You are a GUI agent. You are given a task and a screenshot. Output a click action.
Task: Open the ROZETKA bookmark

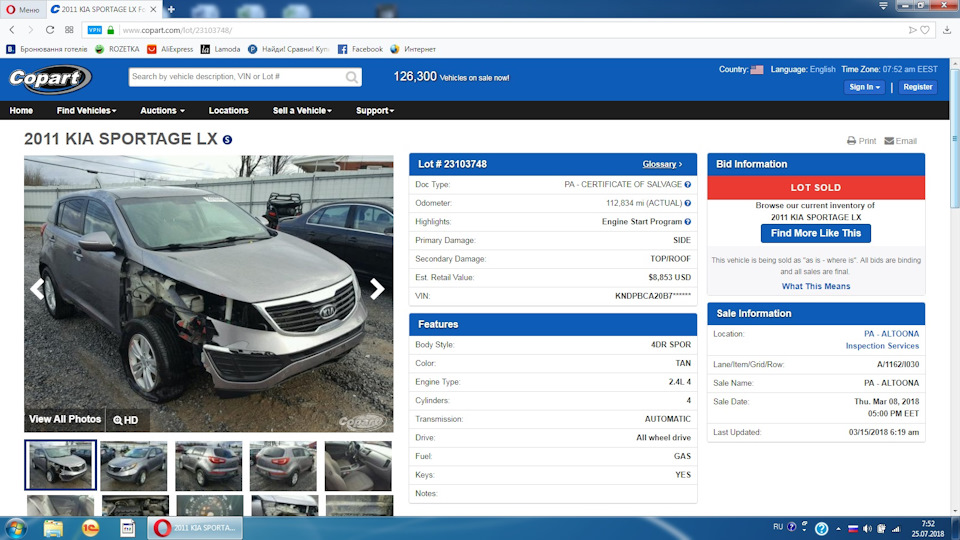(x=117, y=49)
